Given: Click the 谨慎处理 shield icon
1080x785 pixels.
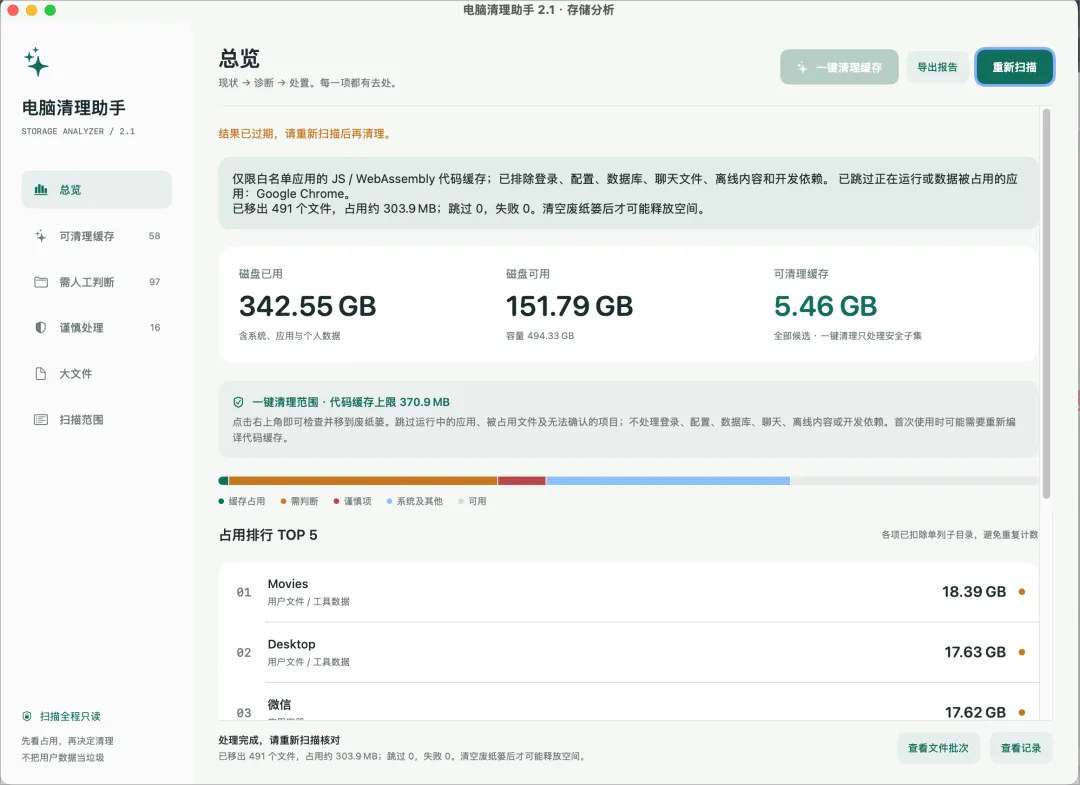Looking at the screenshot, I should coord(41,328).
